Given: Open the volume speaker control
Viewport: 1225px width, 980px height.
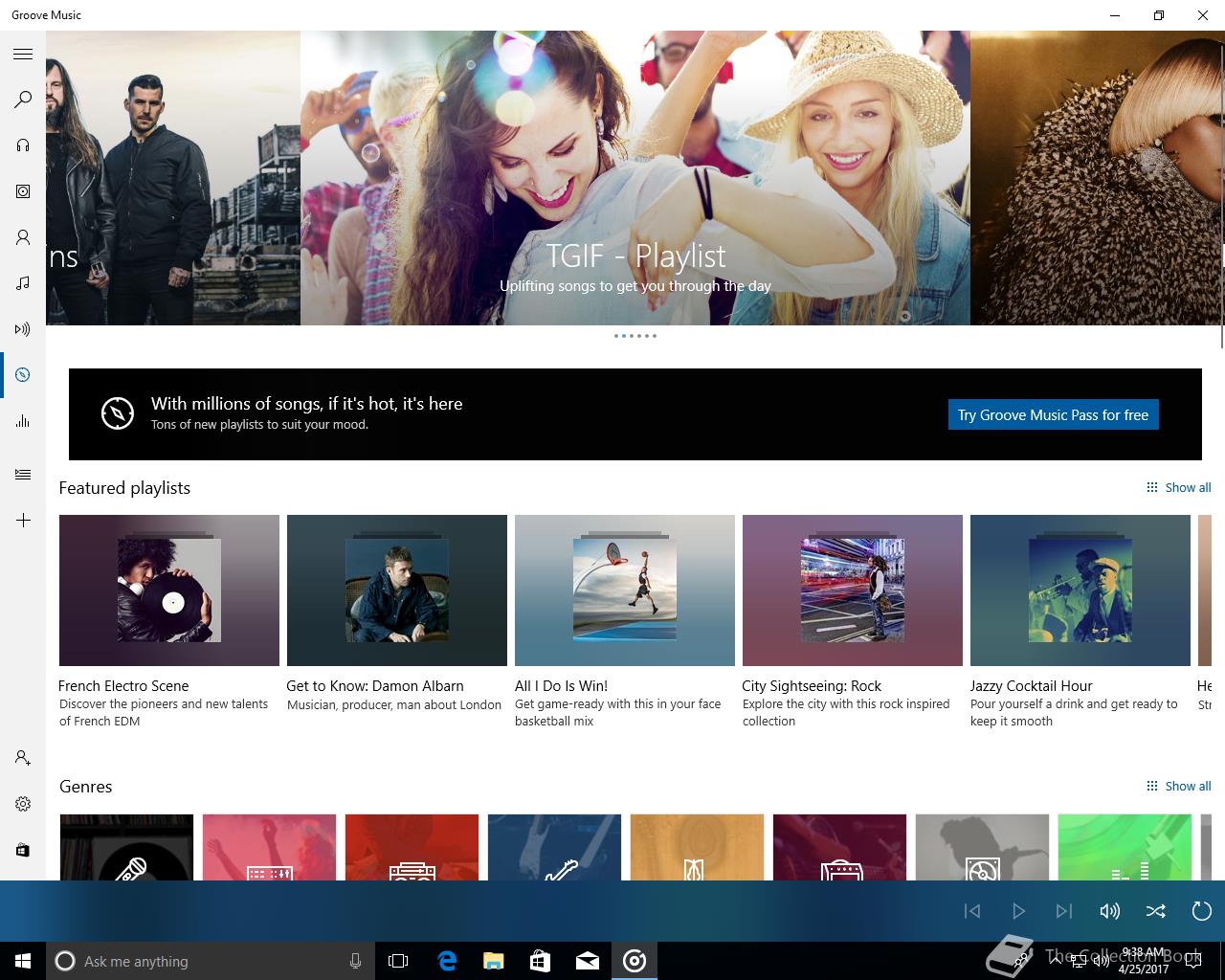Looking at the screenshot, I should pos(1110,911).
